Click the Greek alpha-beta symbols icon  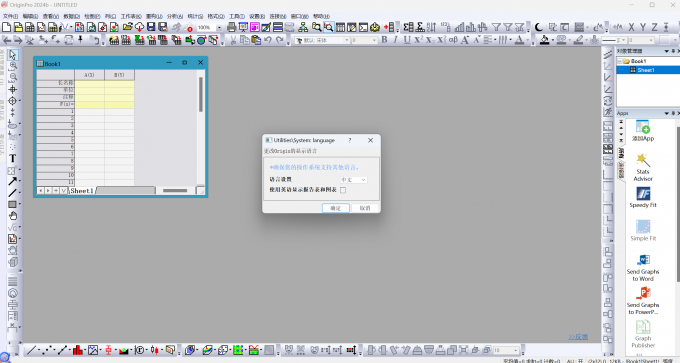pyautogui.click(x=453, y=40)
